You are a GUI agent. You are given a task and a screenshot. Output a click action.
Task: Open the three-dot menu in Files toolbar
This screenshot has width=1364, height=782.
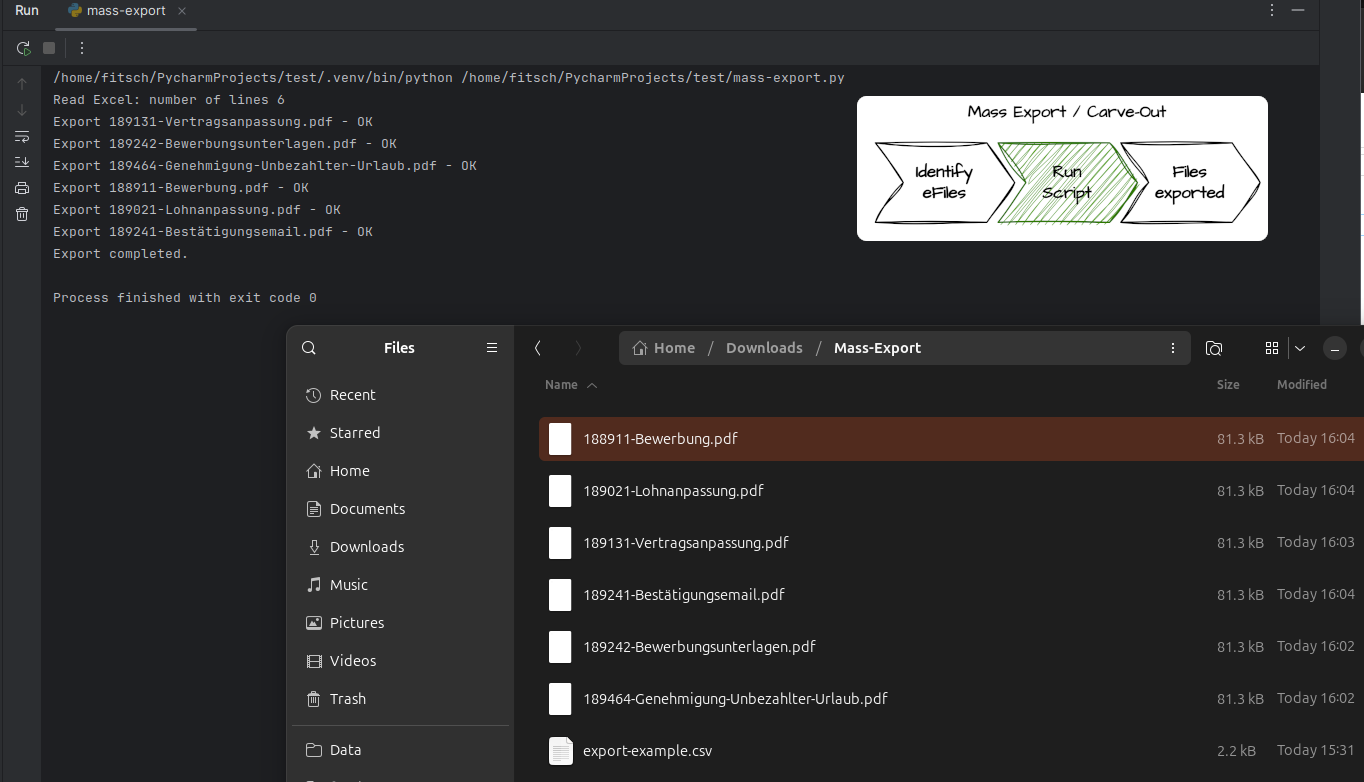[x=1173, y=347]
